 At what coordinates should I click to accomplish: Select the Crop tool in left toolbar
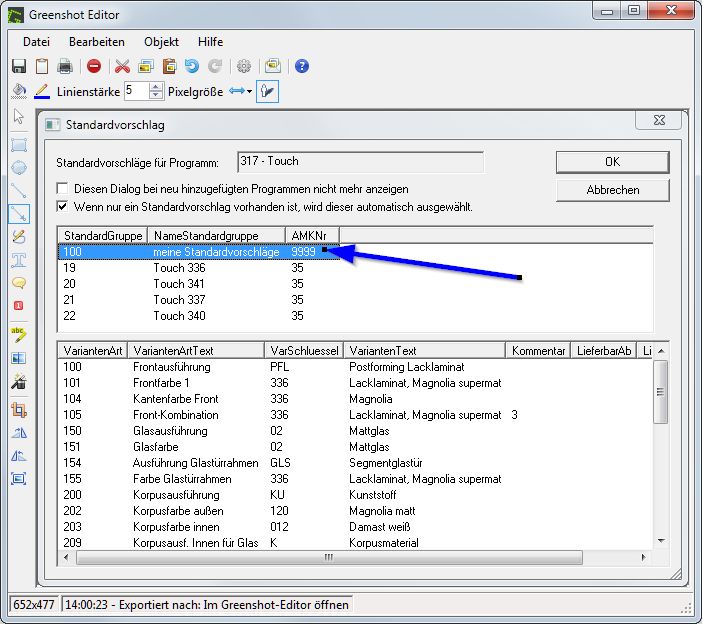pos(18,409)
